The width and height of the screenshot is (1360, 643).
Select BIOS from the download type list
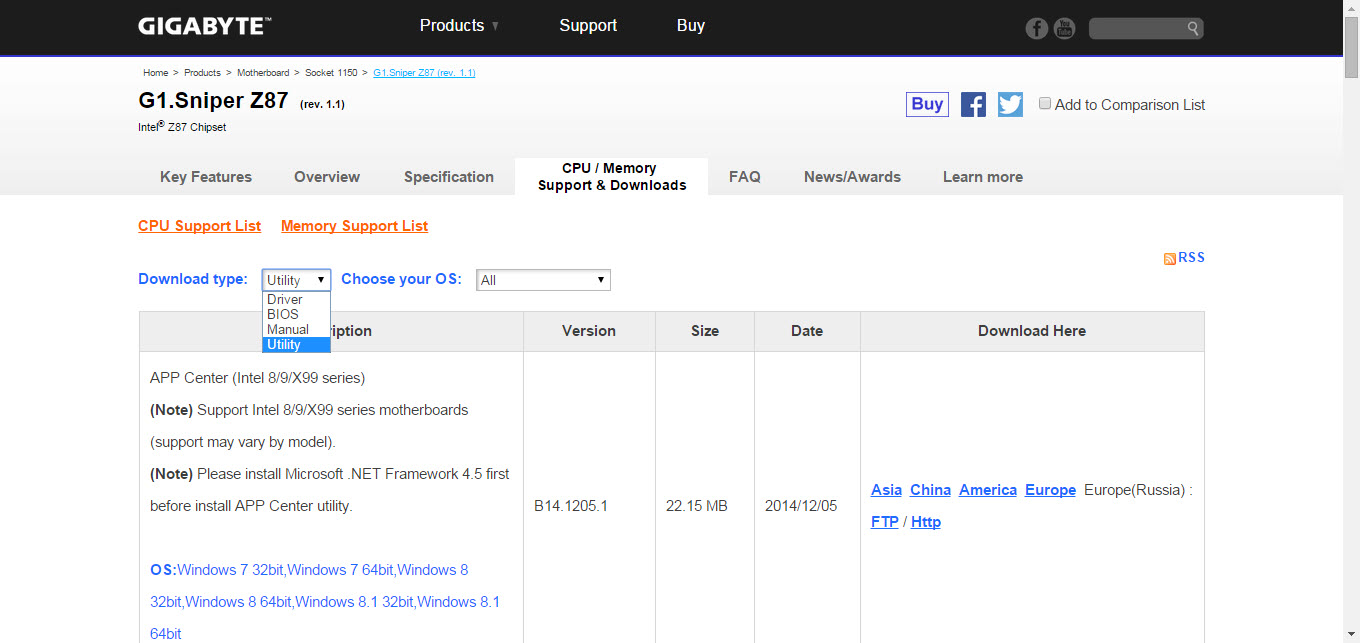(x=296, y=314)
